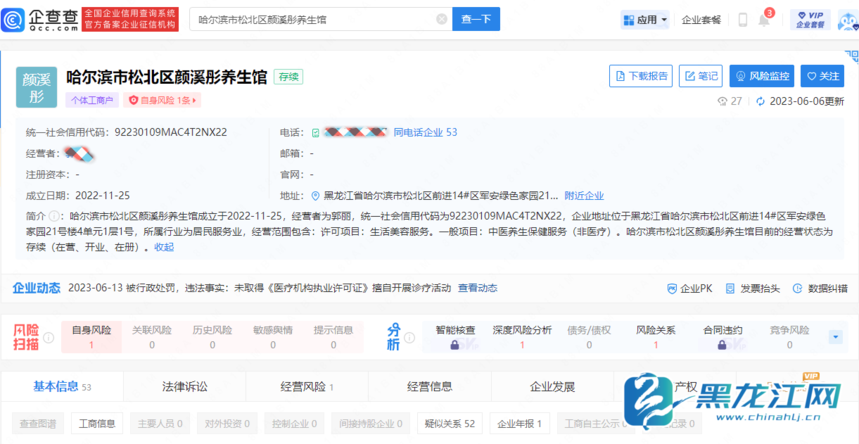Click the 颜溪彤 company logo thumbnail
Image resolution: width=859 pixels, height=444 pixels.
point(36,87)
